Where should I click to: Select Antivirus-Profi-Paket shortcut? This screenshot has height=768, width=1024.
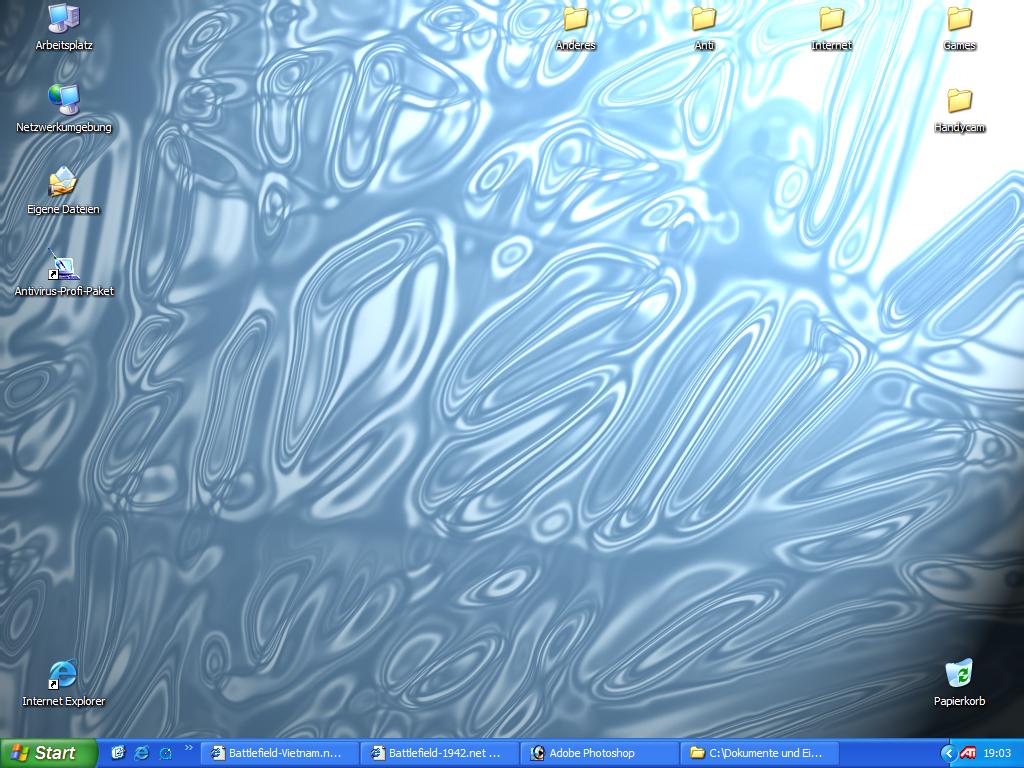click(64, 265)
